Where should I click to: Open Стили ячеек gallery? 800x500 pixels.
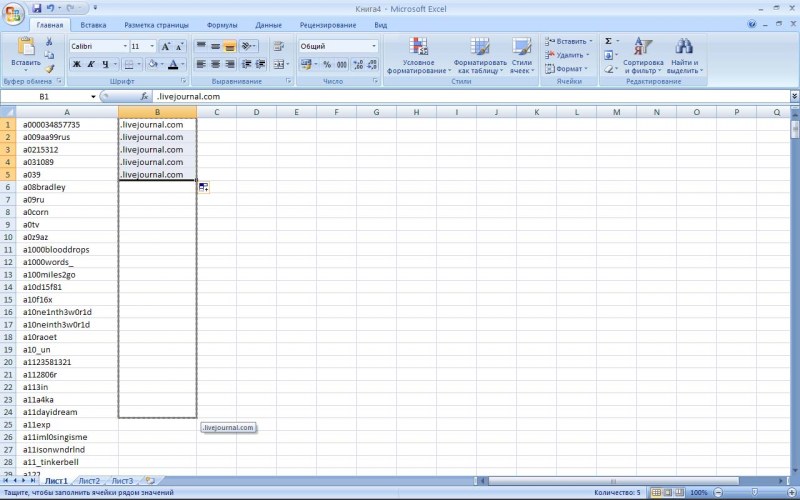coord(522,56)
